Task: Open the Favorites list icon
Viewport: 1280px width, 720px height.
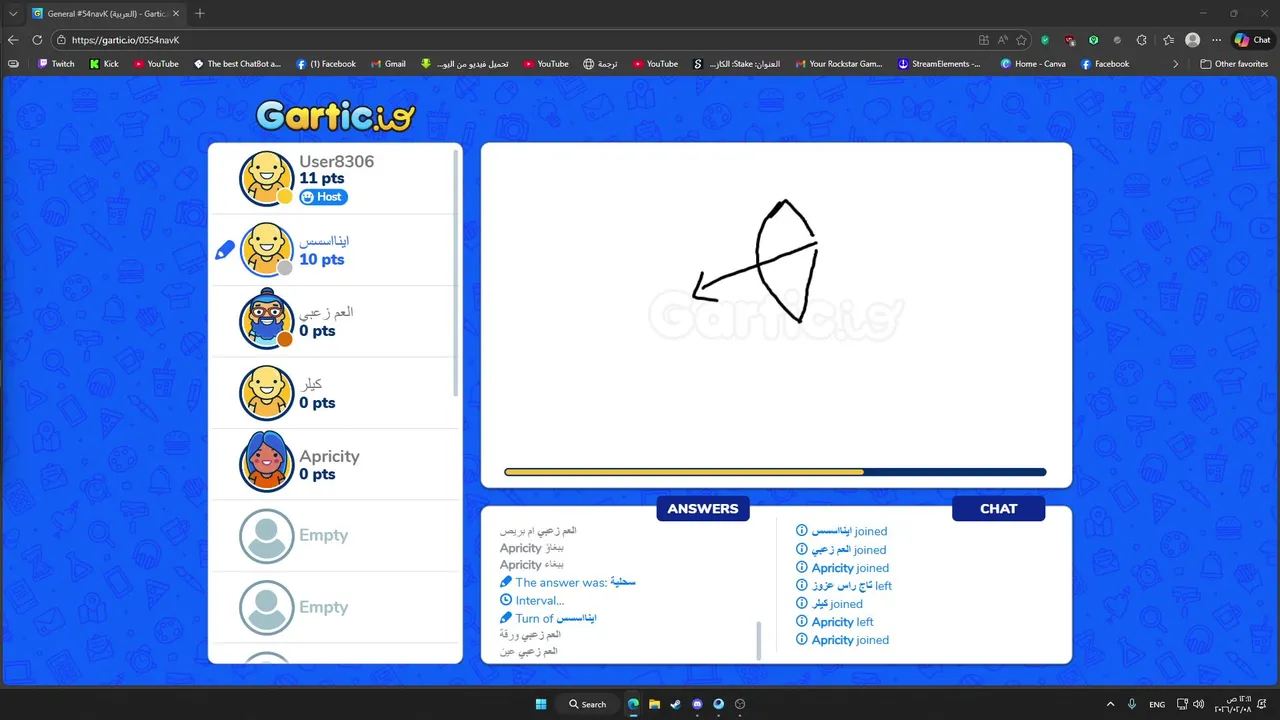Action: [1168, 40]
